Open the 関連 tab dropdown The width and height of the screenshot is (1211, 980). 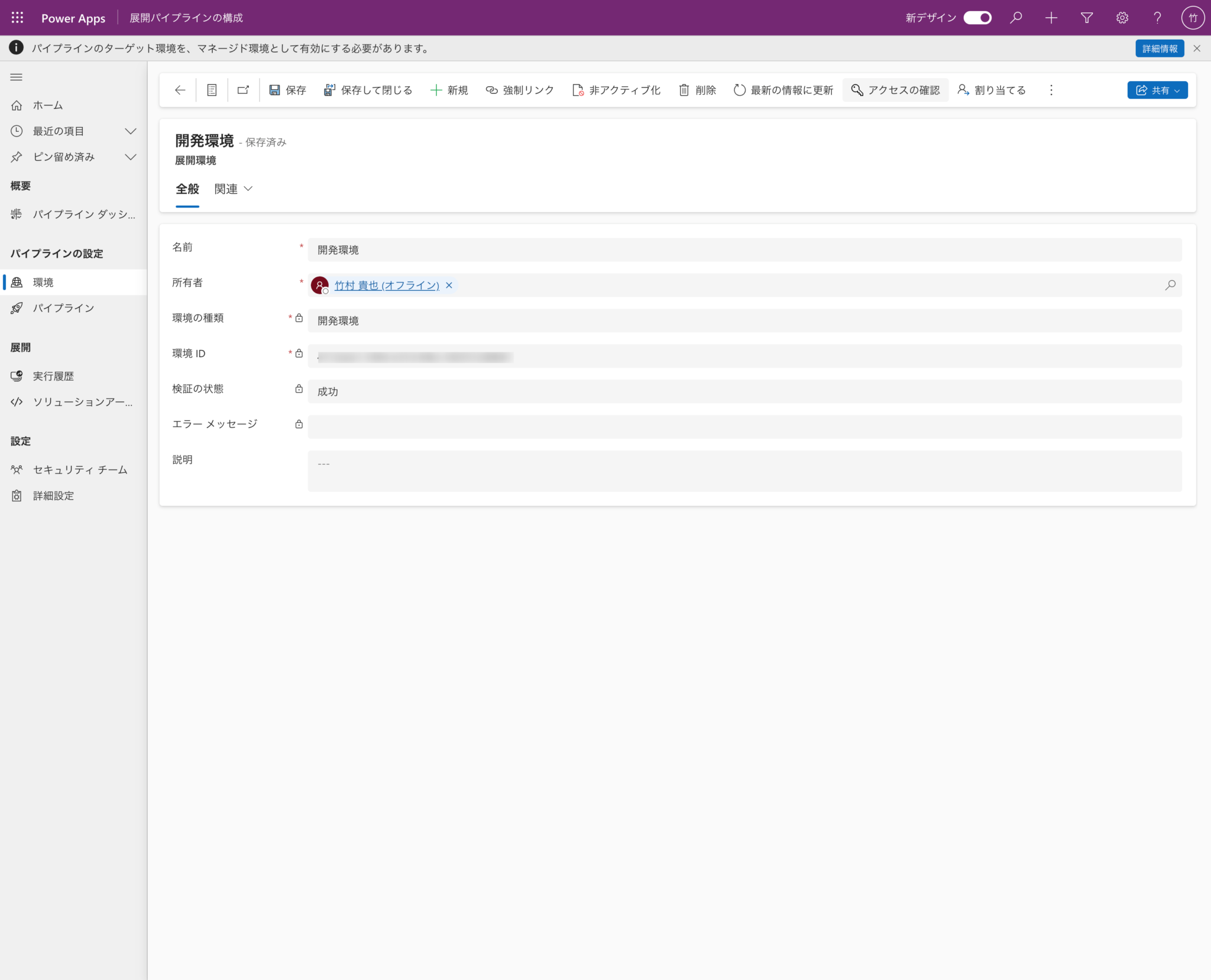pos(233,189)
